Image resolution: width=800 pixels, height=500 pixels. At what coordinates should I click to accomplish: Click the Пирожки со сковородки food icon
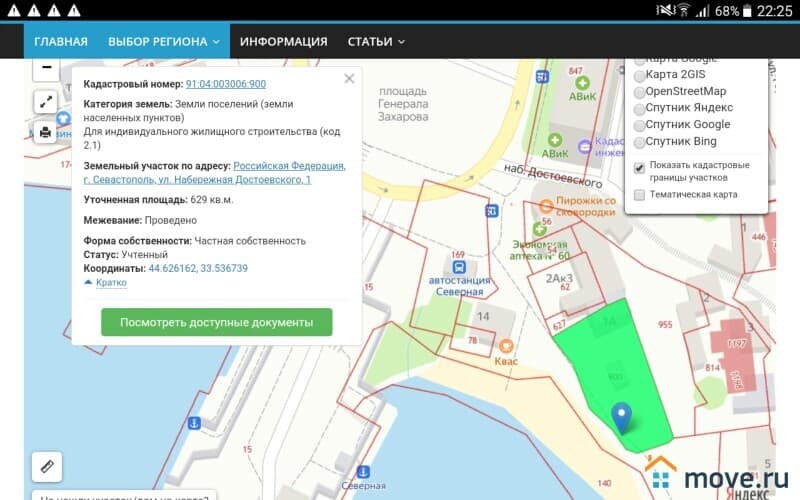tap(546, 207)
